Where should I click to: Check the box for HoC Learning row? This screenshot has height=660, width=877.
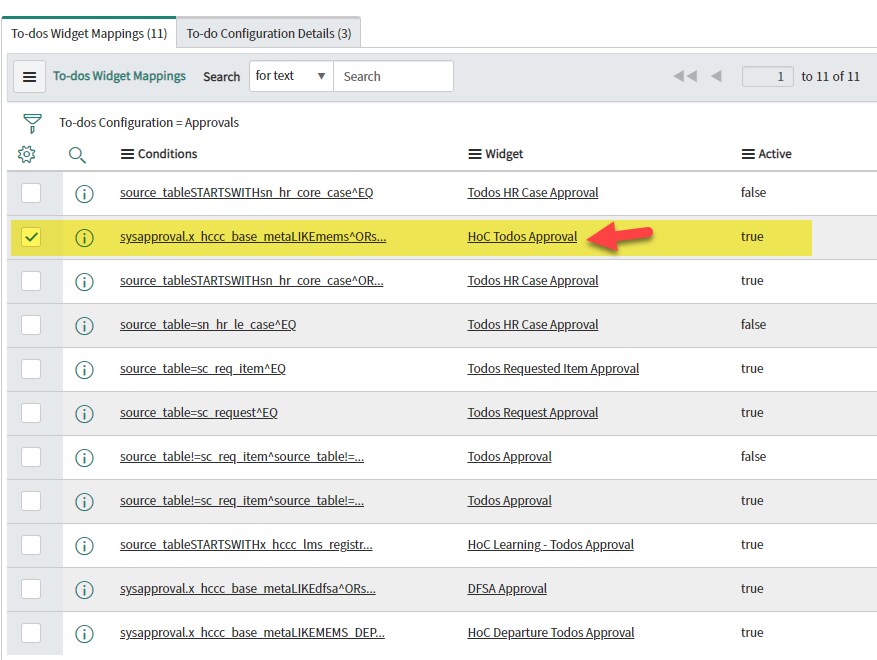tap(31, 545)
